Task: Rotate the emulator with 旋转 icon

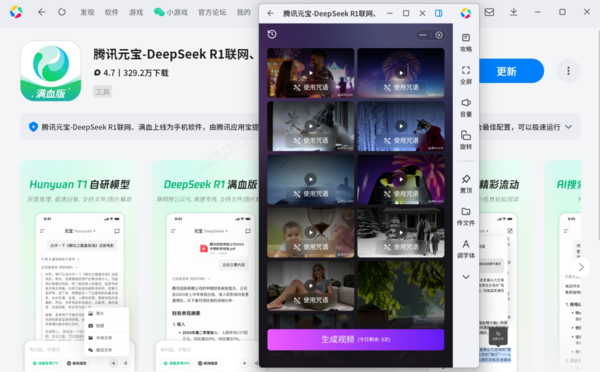Action: (466, 140)
